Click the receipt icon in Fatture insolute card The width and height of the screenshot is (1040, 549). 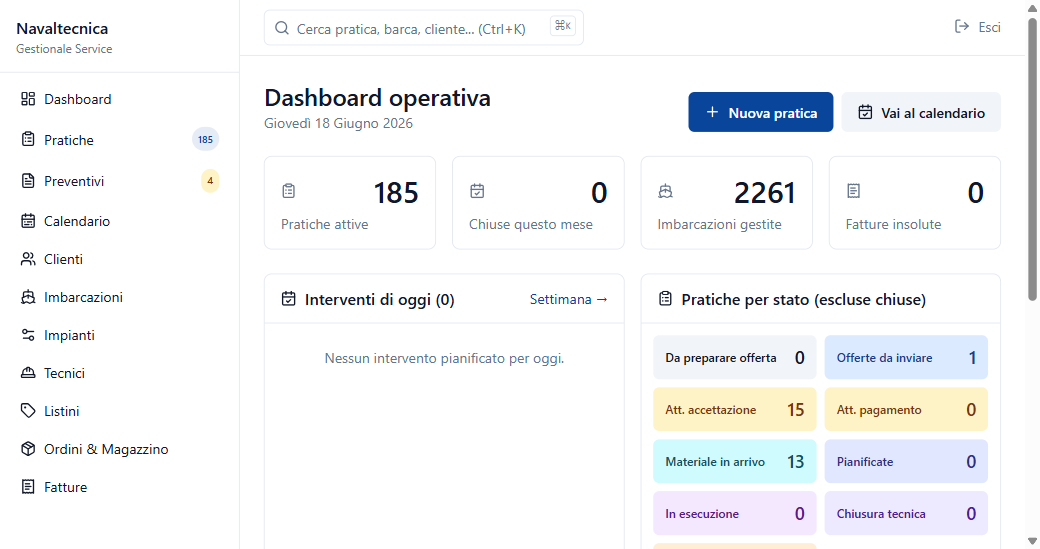tap(854, 191)
